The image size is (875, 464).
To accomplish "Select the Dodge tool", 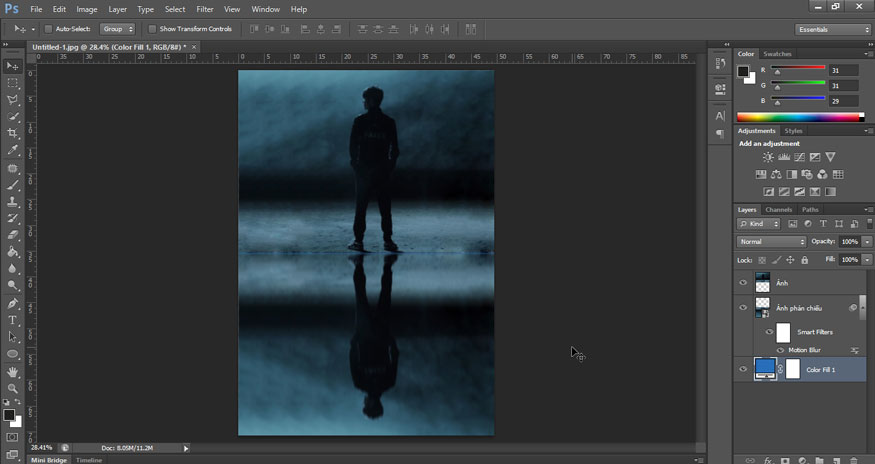I will 12,285.
